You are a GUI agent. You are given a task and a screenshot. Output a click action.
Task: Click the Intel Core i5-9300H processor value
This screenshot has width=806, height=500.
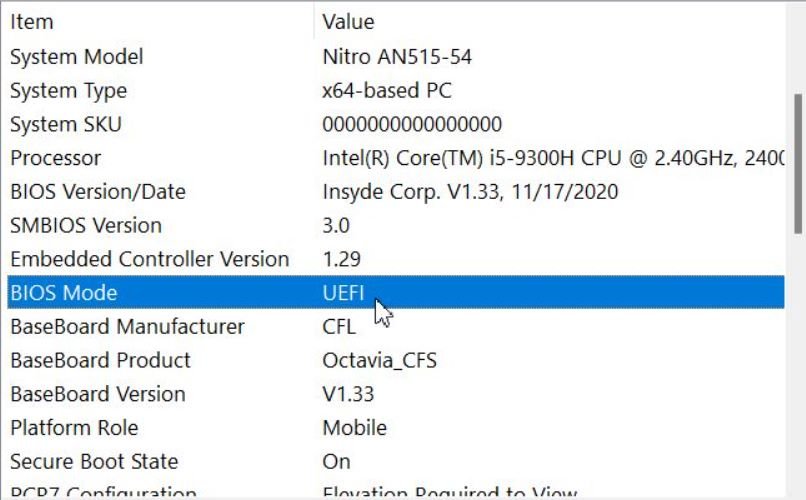(x=550, y=158)
